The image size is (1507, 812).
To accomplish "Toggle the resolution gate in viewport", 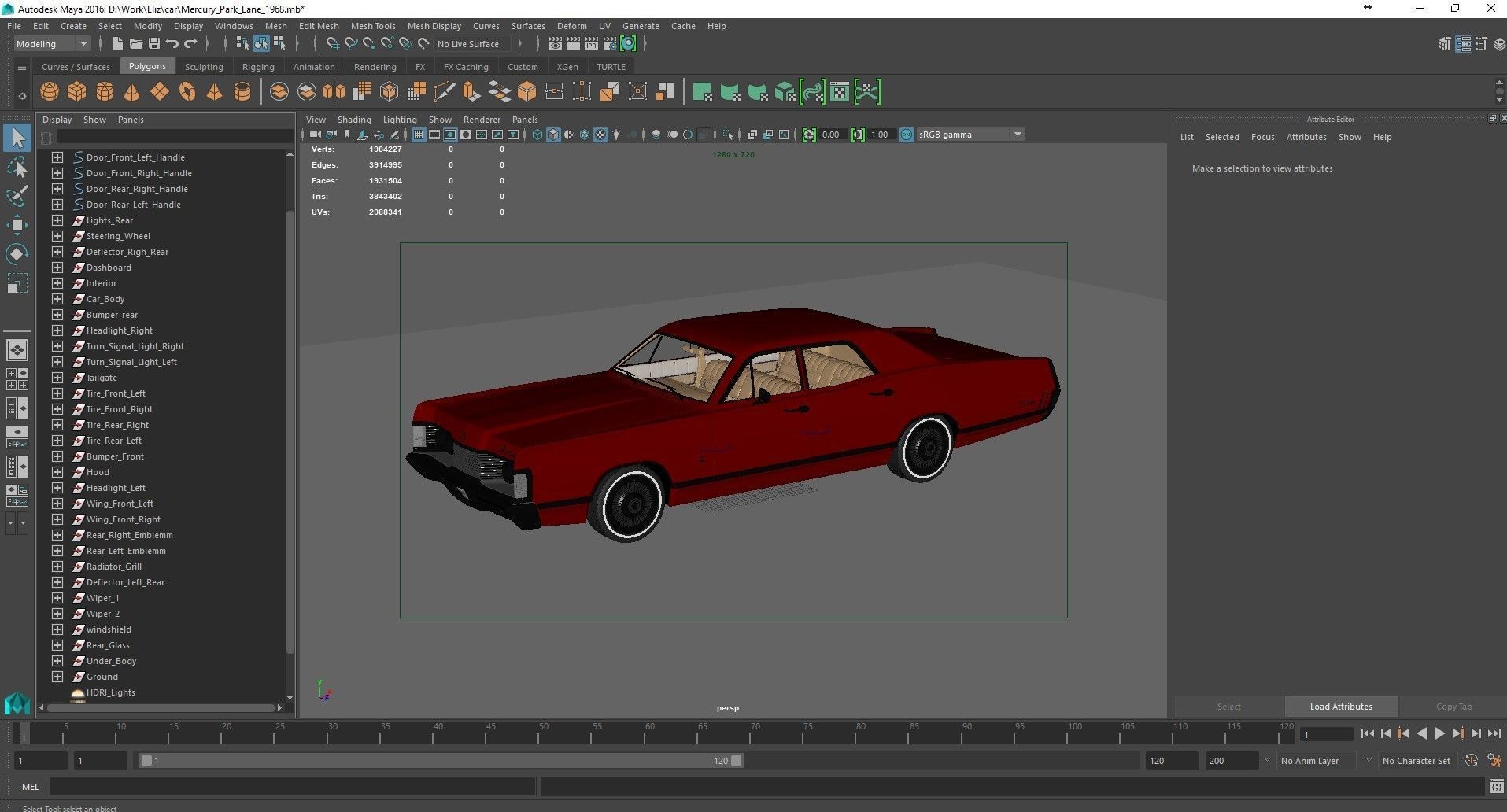I will tap(450, 135).
